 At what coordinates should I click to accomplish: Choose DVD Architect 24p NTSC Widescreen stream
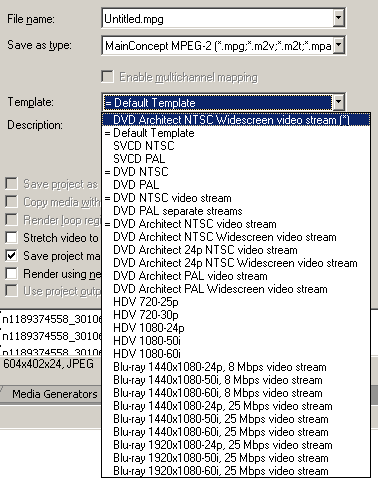point(236,263)
